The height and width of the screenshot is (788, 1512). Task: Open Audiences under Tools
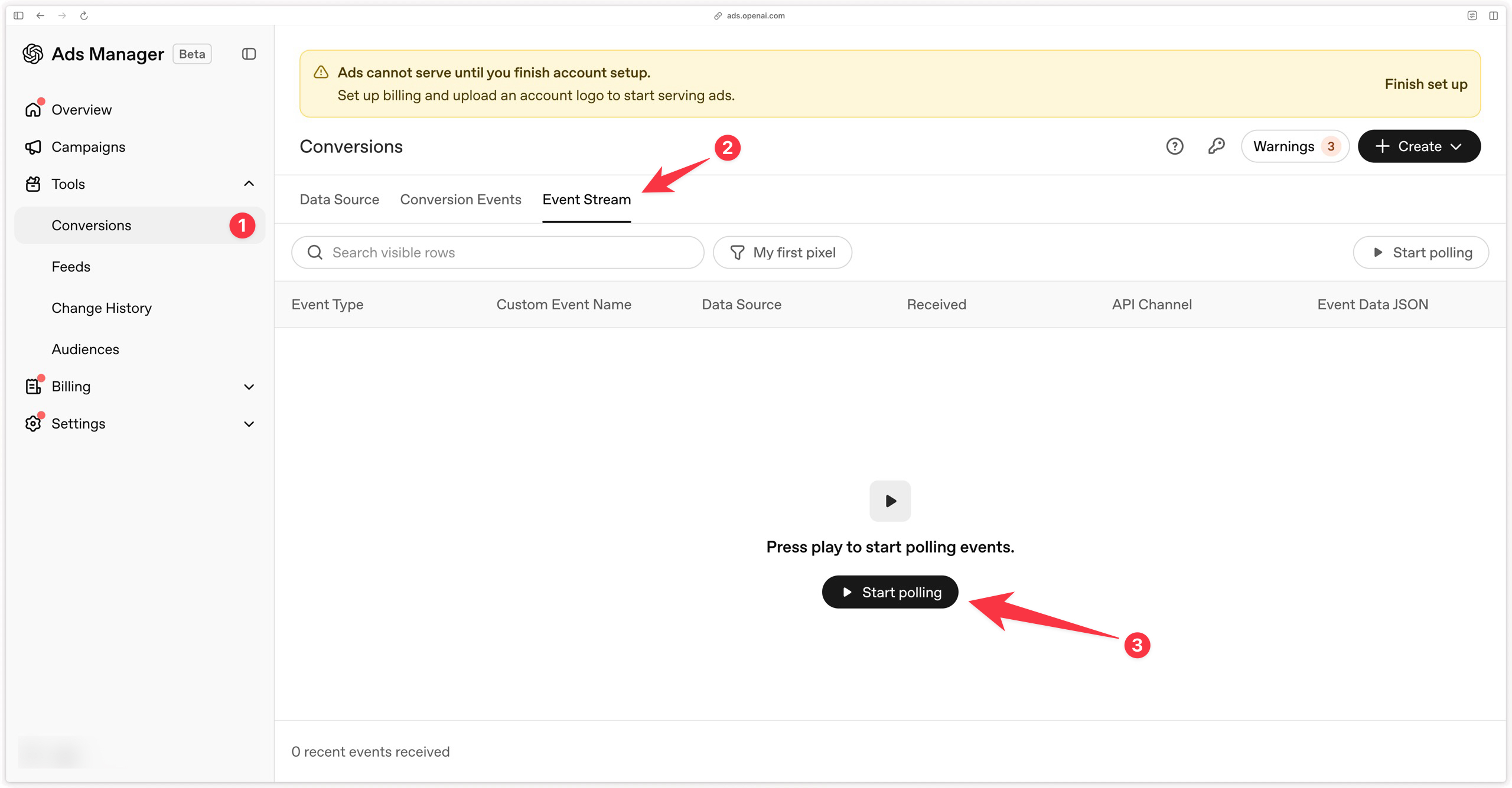tap(85, 349)
